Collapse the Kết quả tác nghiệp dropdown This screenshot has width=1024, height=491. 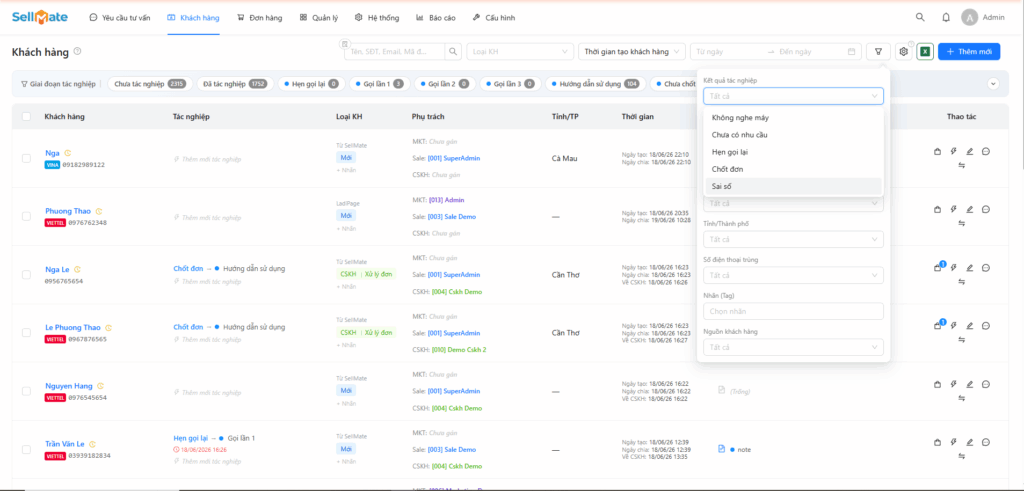click(x=793, y=96)
